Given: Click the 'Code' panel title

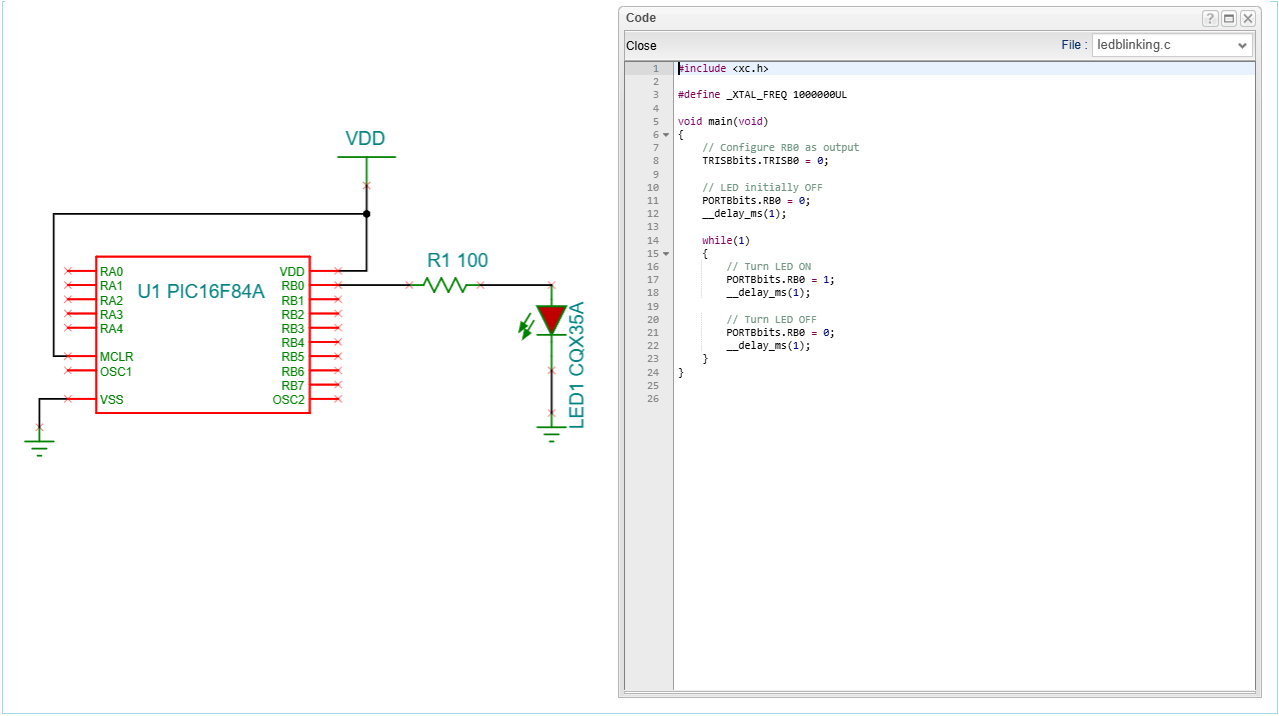Looking at the screenshot, I should [641, 18].
